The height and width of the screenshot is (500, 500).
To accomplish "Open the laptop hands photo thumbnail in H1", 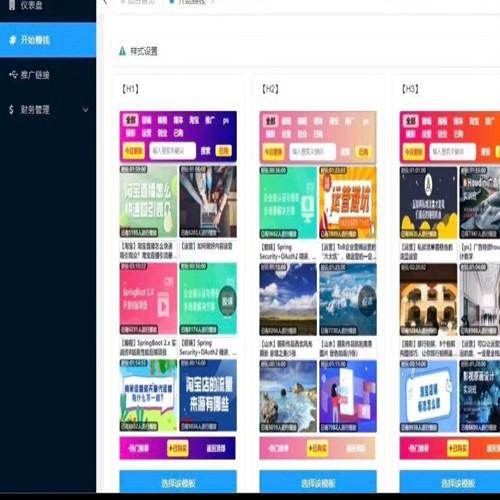I will coord(208,202).
